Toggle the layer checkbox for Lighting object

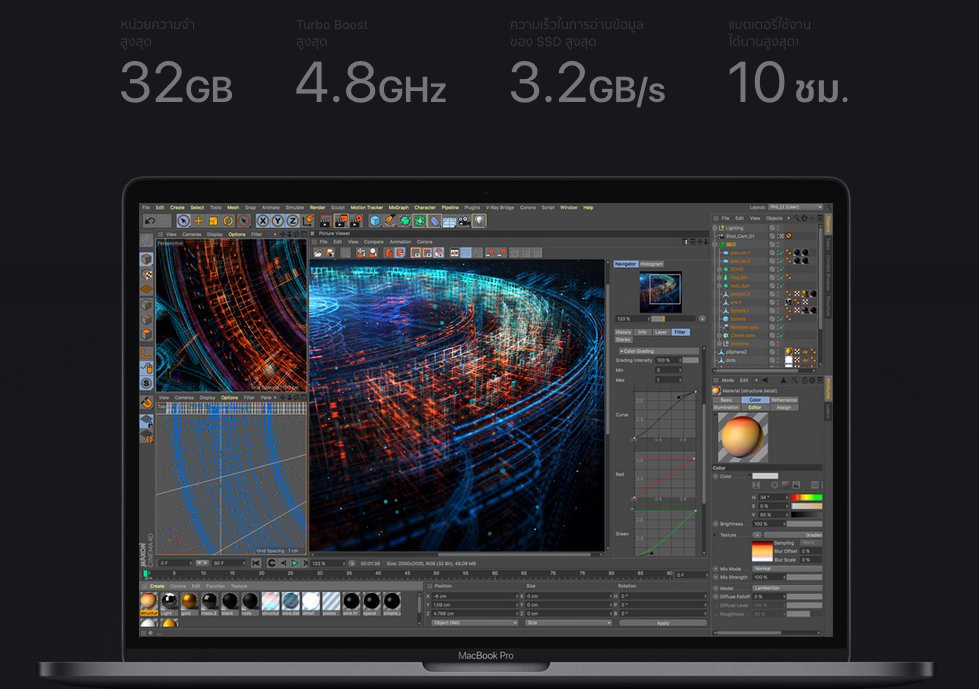pos(772,228)
